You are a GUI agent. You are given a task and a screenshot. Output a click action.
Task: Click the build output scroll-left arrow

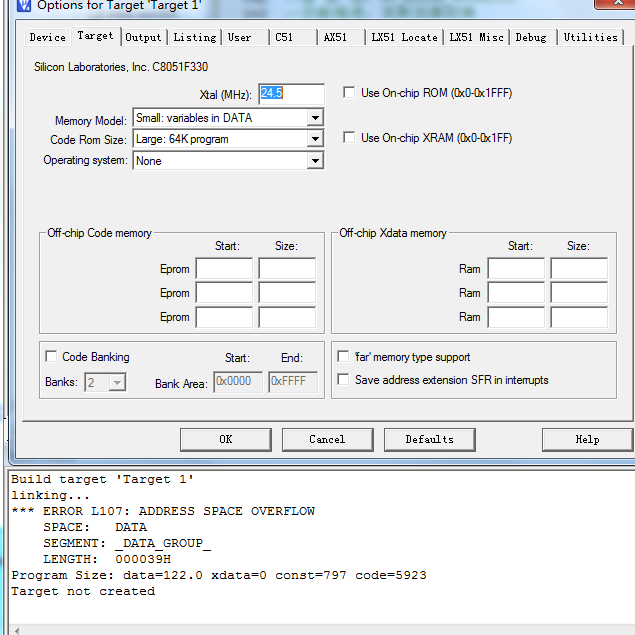17,631
